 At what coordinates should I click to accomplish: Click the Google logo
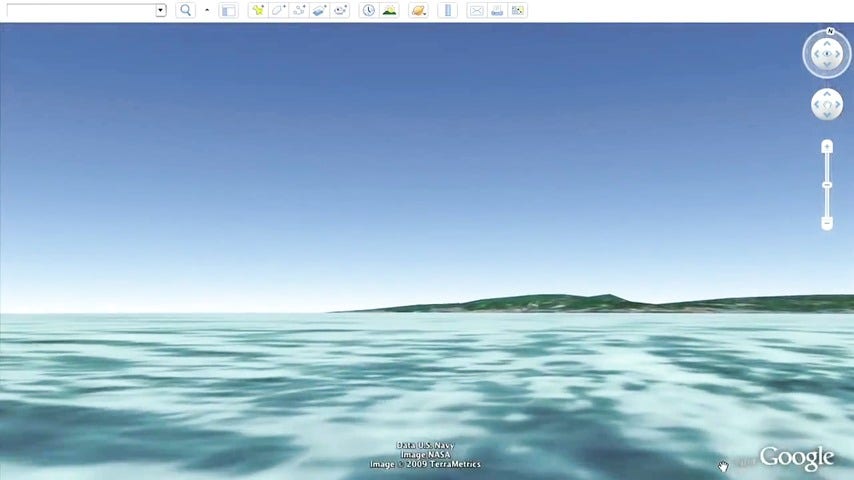point(796,458)
